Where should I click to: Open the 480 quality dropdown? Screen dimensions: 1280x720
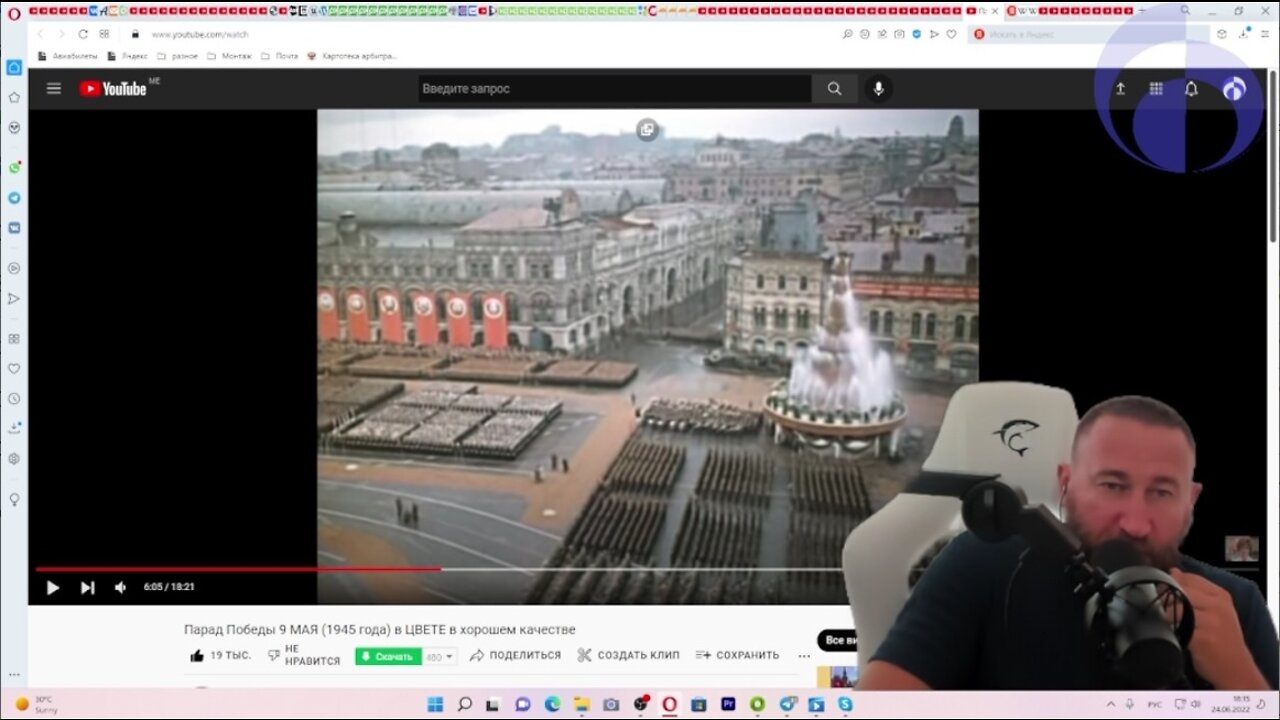439,656
